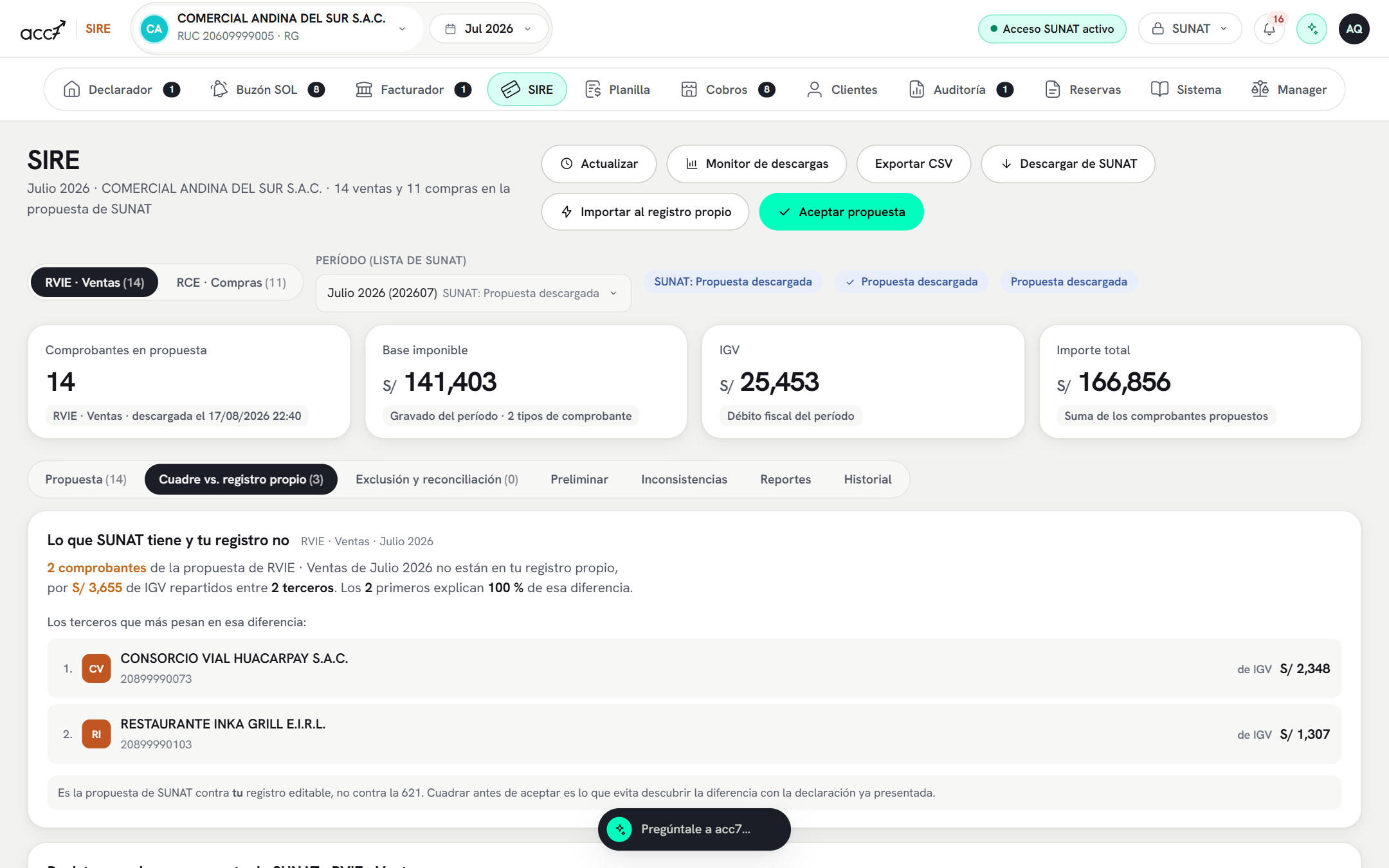Open the Facturador module icon
Image resolution: width=1389 pixels, height=868 pixels.
click(x=364, y=89)
